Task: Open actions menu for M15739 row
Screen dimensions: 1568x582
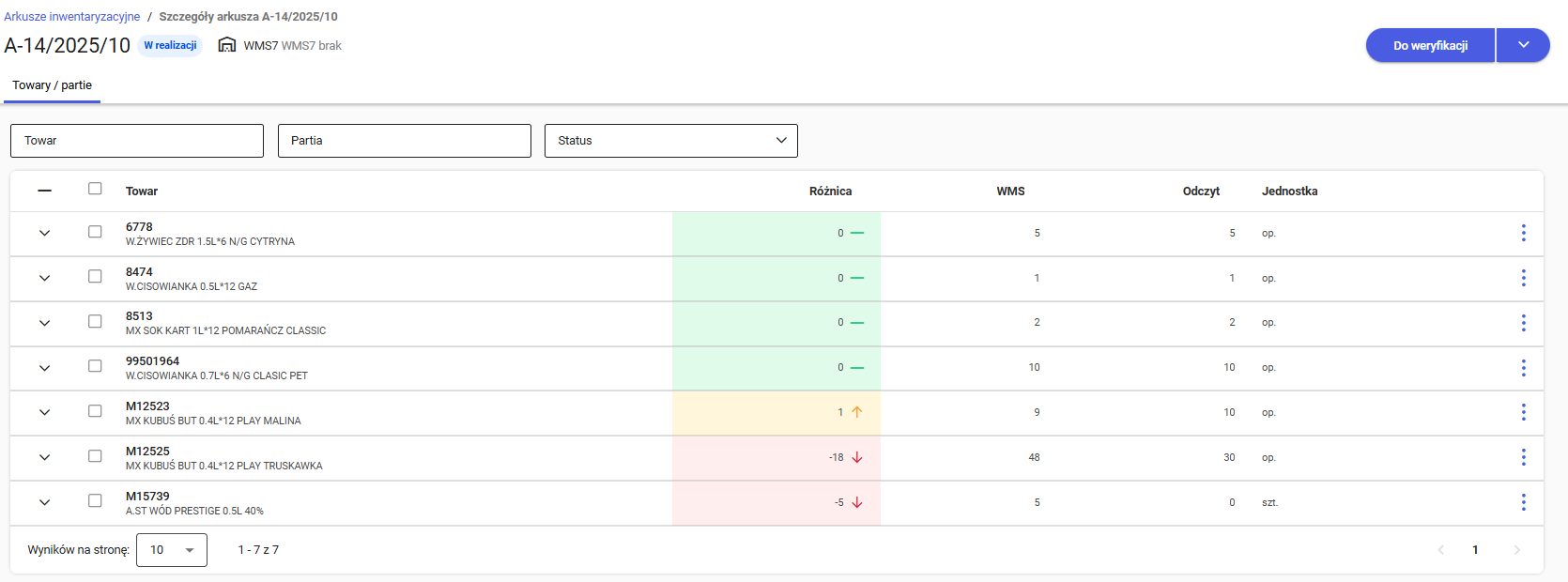Action: (1523, 502)
